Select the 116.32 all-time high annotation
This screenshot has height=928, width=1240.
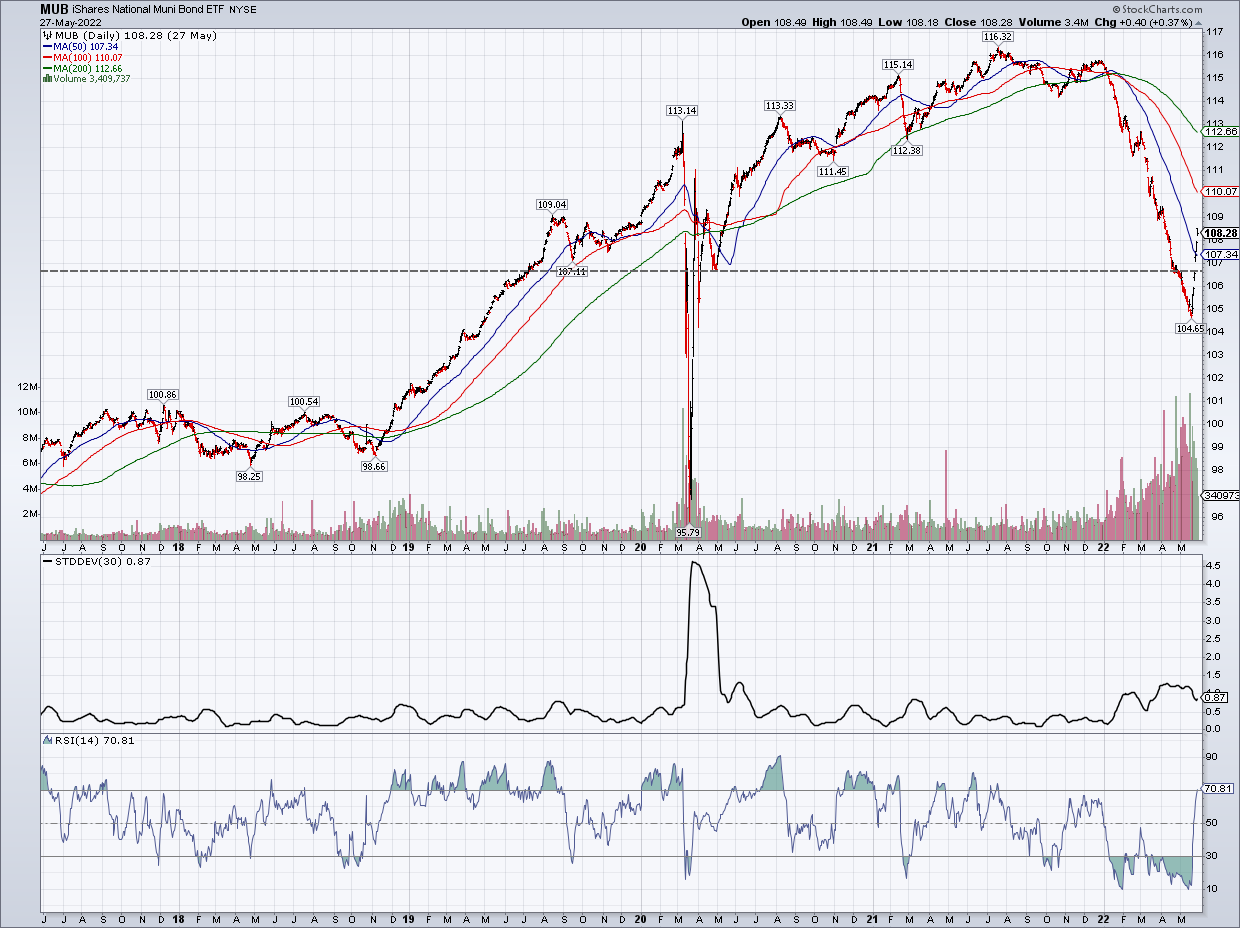[998, 36]
